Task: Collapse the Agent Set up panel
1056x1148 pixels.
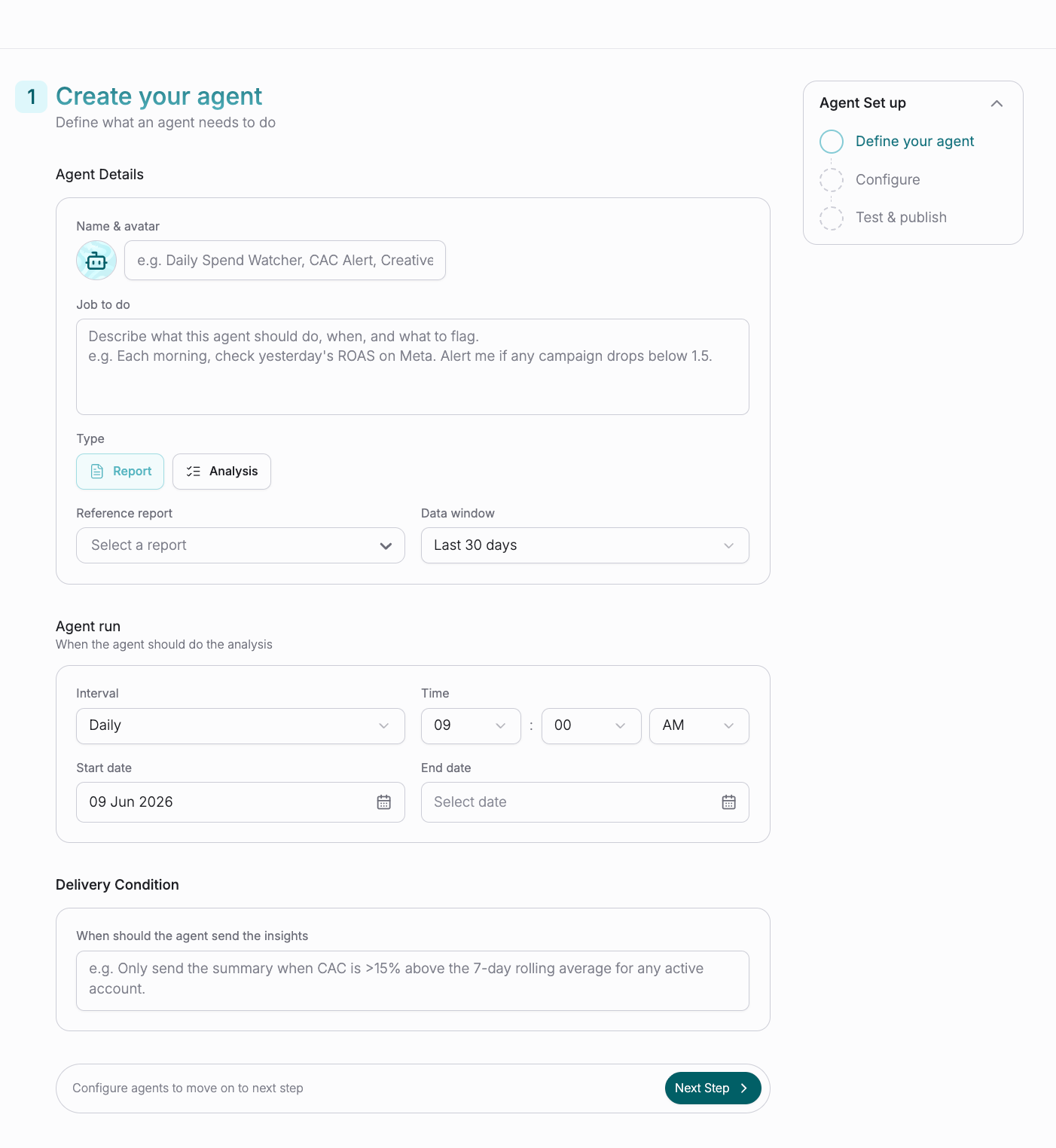Action: coord(996,103)
